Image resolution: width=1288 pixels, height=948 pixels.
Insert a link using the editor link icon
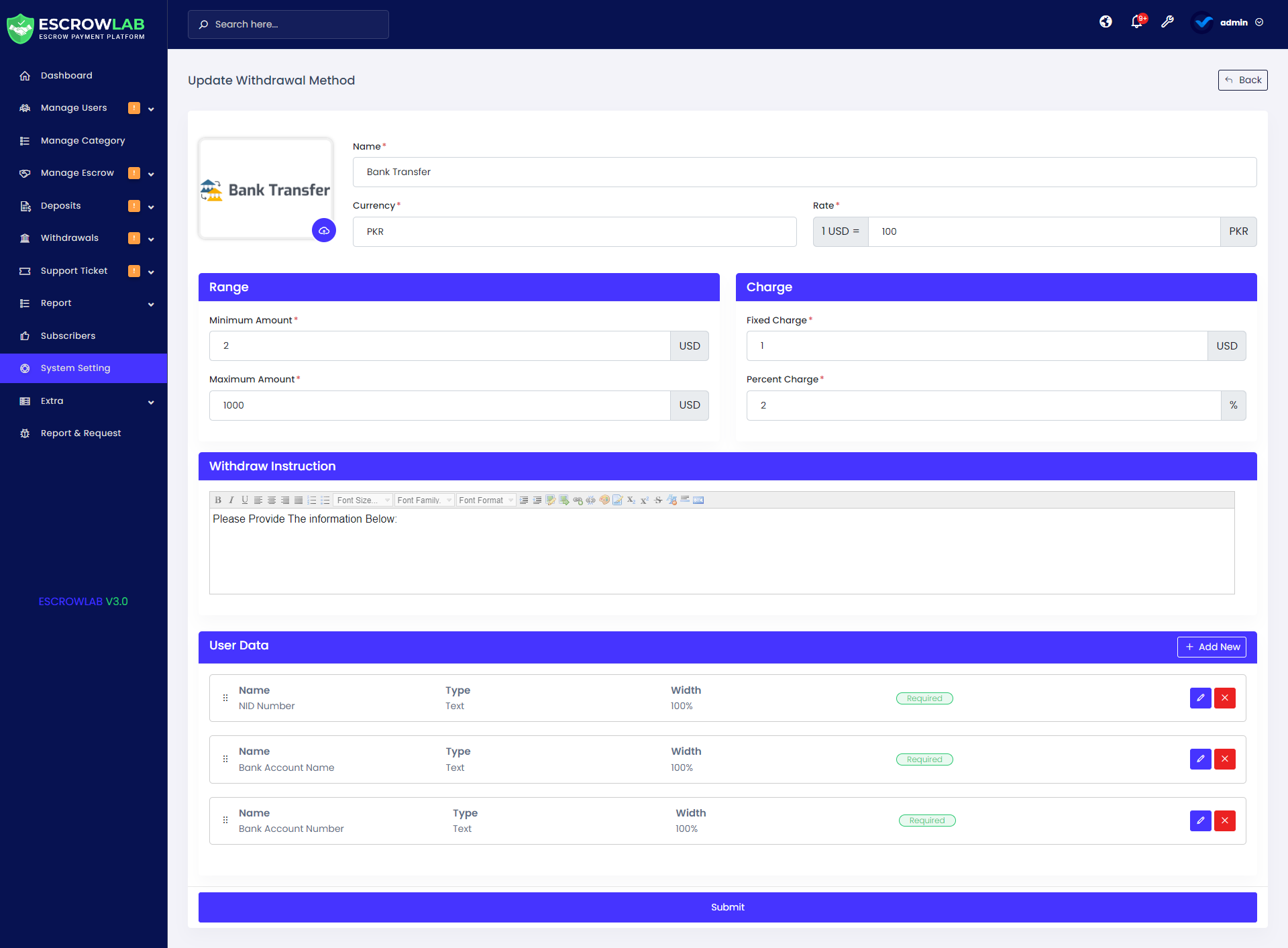coord(578,500)
